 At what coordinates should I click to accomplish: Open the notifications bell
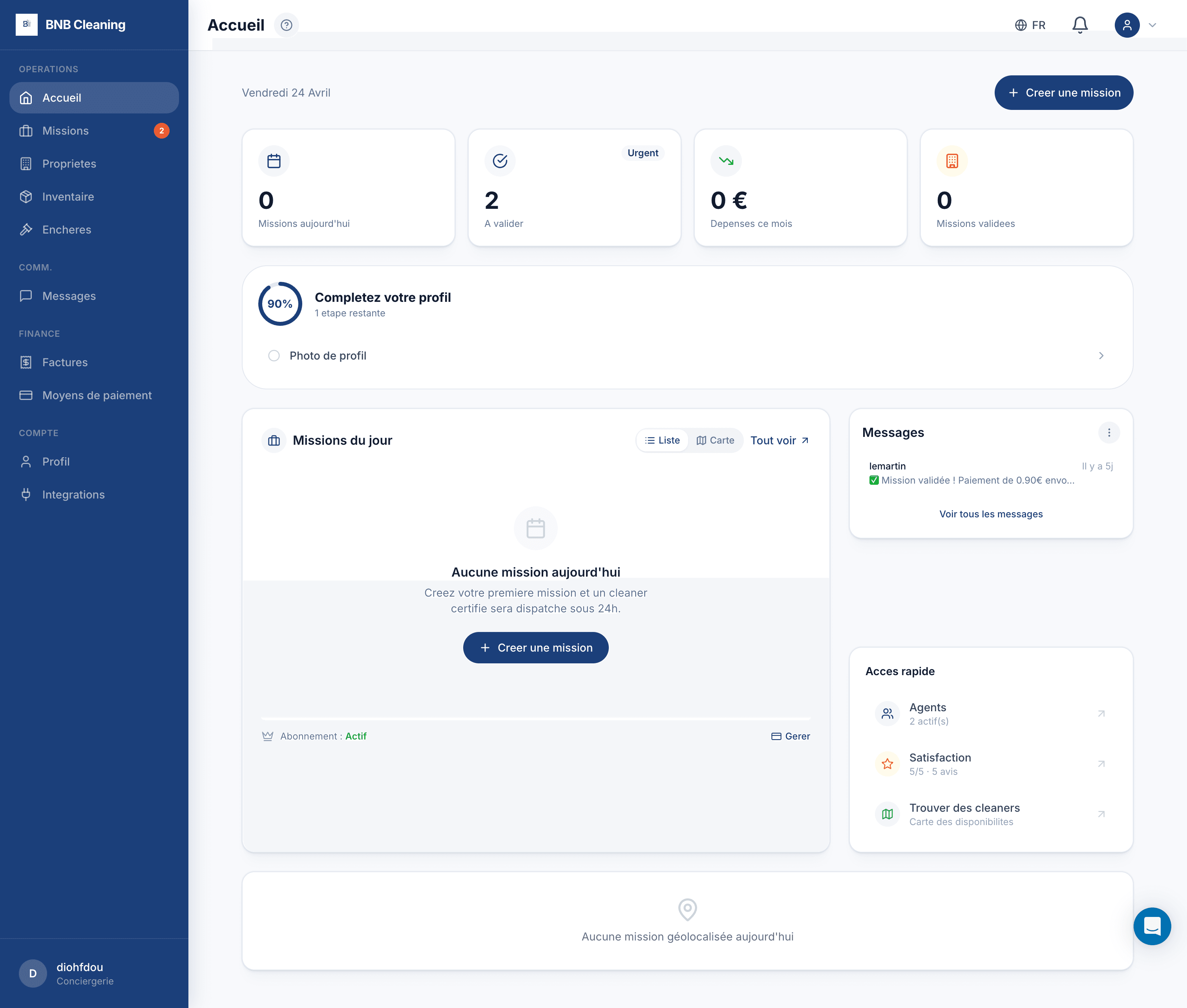point(1080,25)
